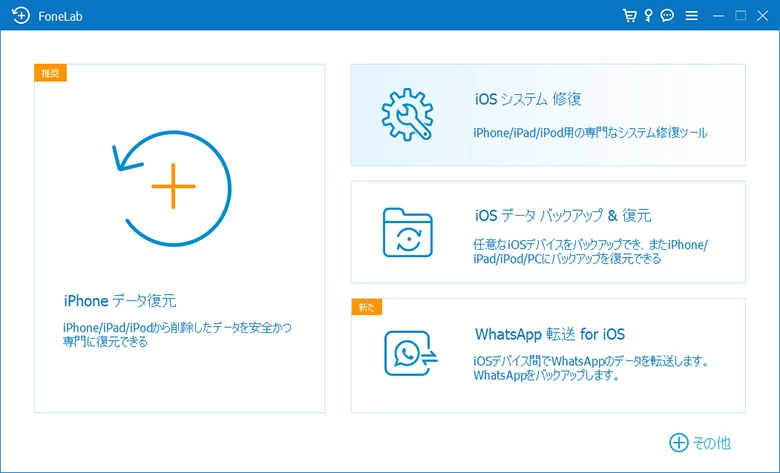Click the gear and wrench repair icon

tap(407, 115)
